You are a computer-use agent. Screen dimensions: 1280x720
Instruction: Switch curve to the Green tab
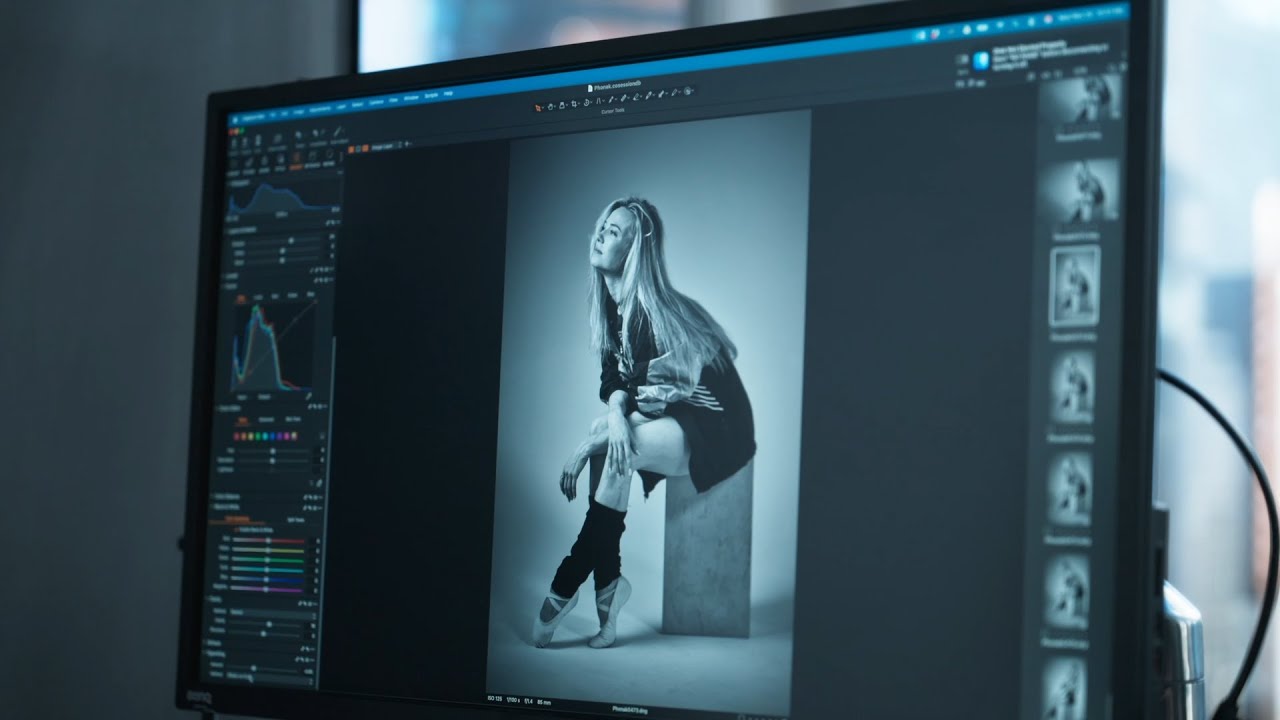click(x=292, y=295)
